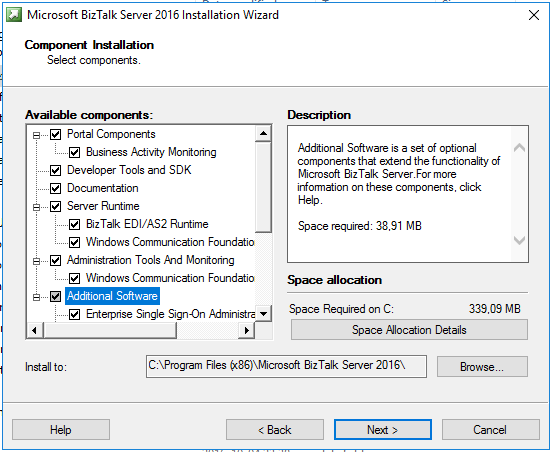Screen dimensions: 553x452
Task: Select Portal Components in the tree
Action: click(x=111, y=134)
